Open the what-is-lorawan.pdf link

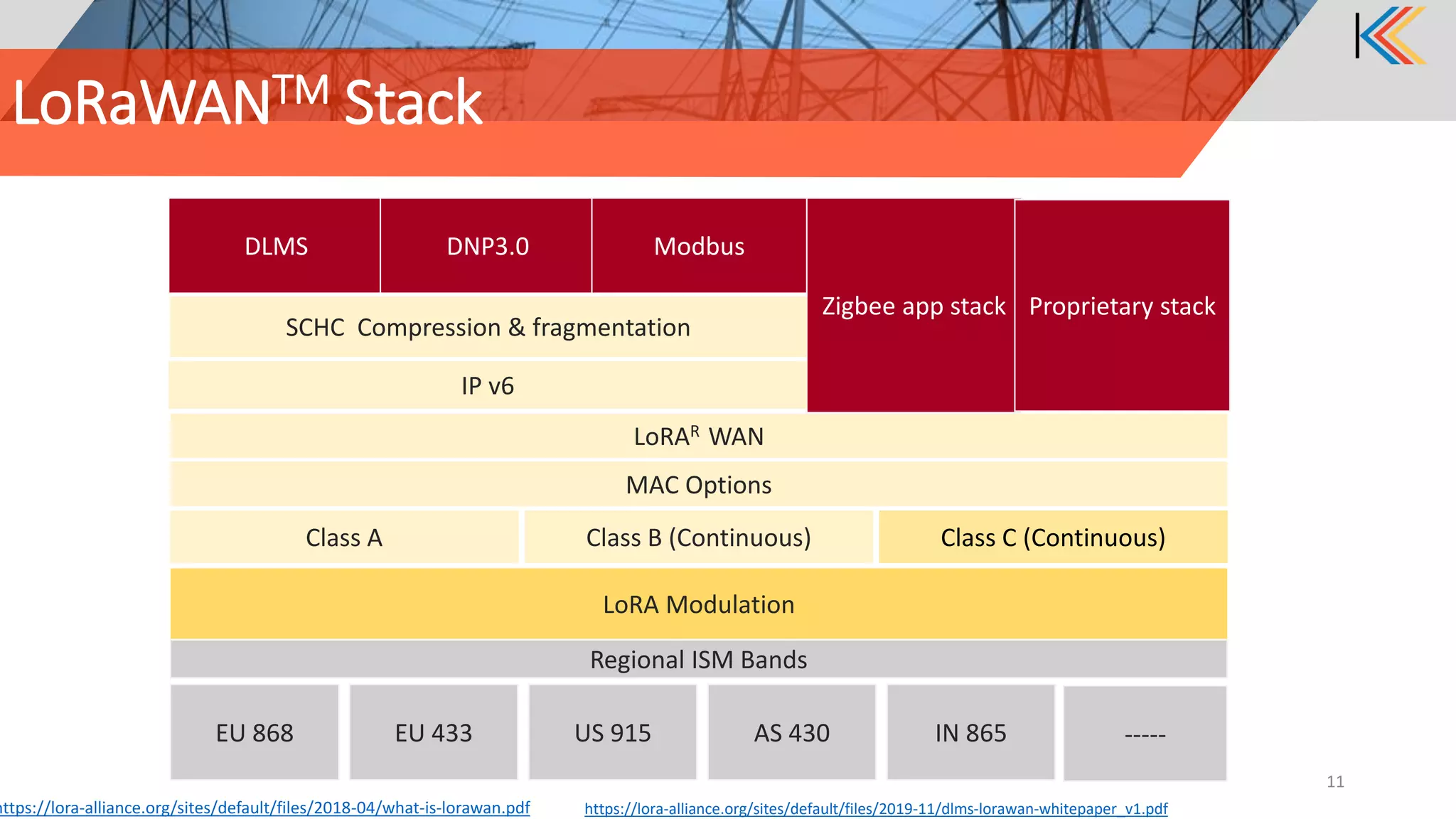point(264,808)
